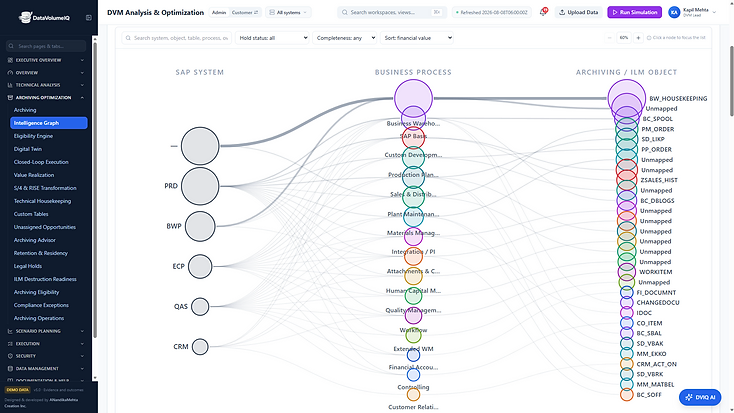Collapse the Archiving Optimization section
The height and width of the screenshot is (413, 734).
pos(82,97)
